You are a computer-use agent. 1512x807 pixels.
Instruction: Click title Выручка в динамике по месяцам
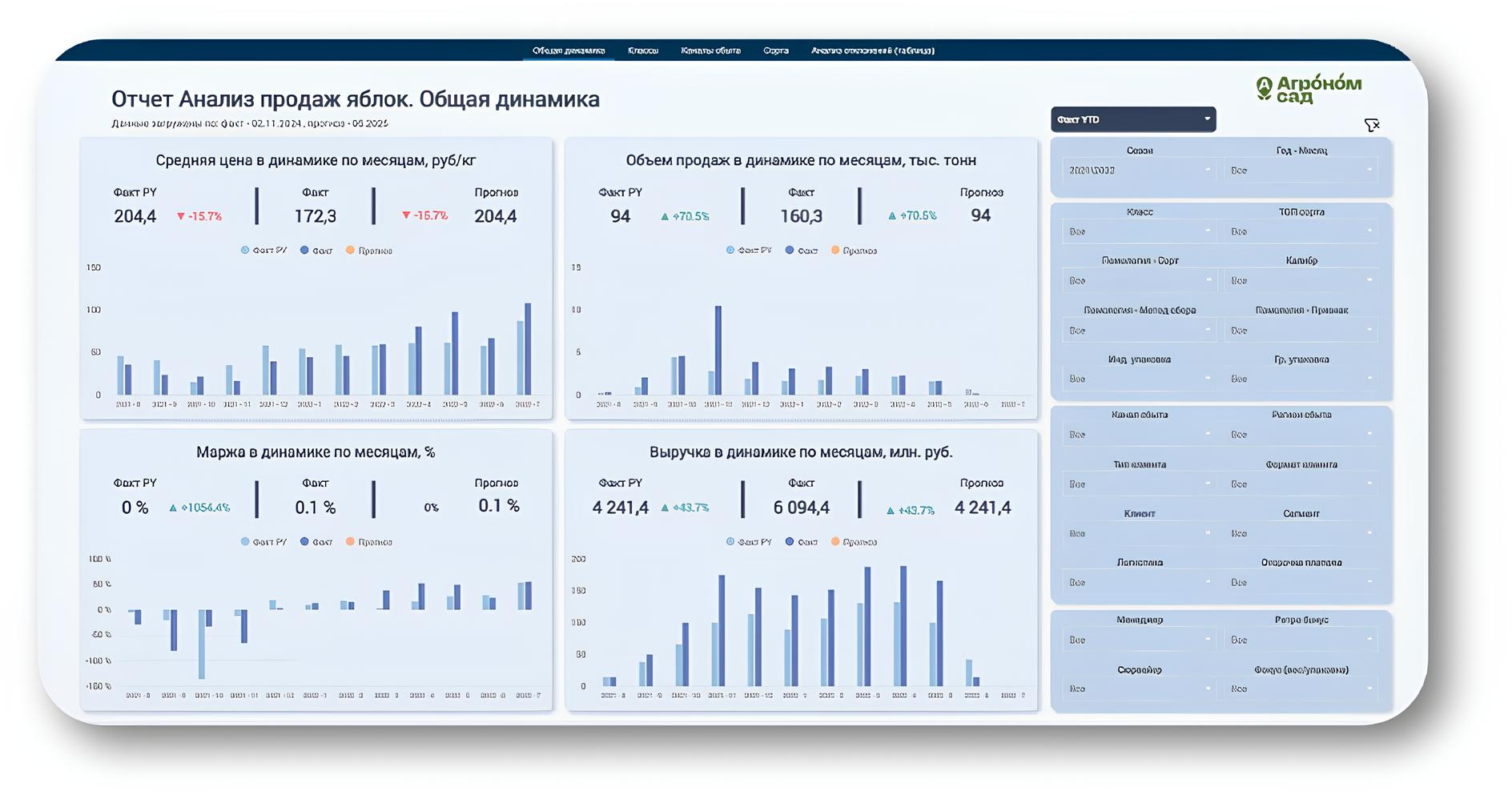click(x=801, y=452)
